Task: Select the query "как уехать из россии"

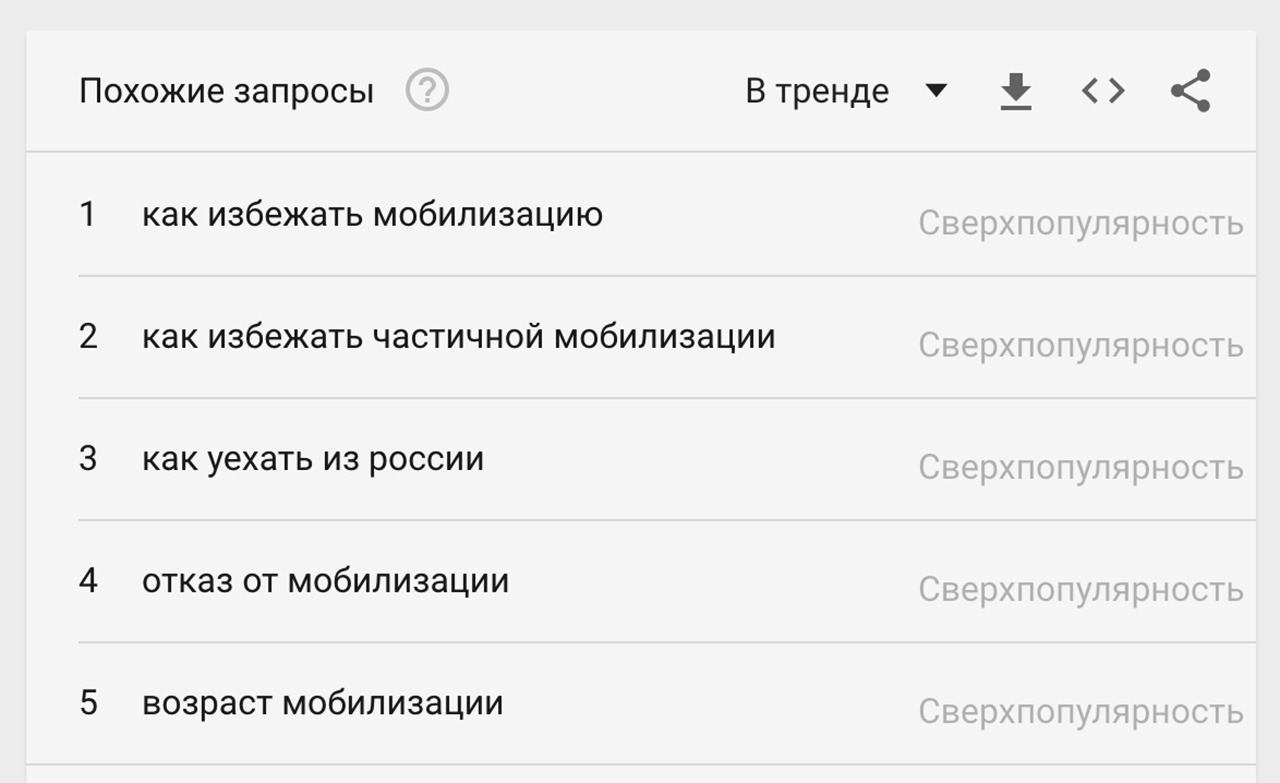Action: (x=313, y=459)
